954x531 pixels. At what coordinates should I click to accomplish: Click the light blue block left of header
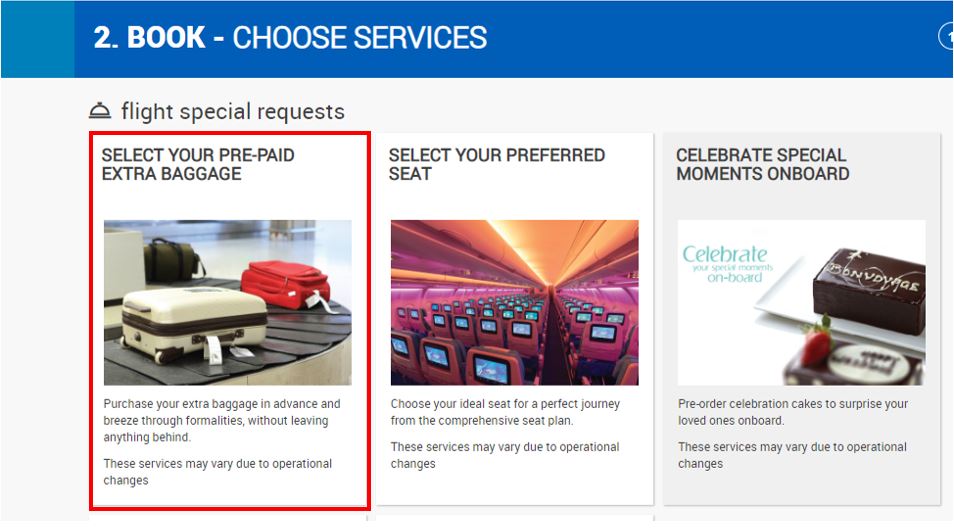[37, 38]
